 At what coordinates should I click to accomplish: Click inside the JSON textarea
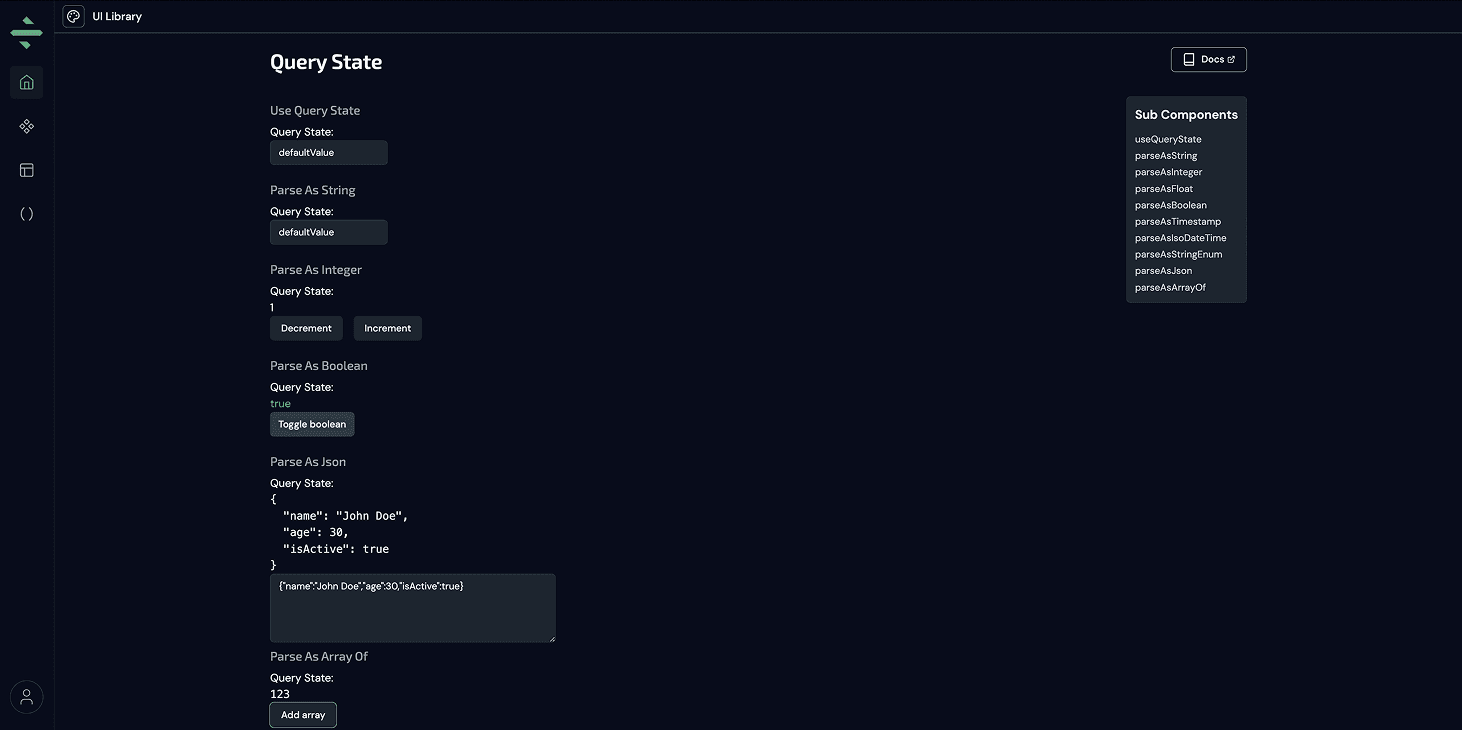[x=413, y=608]
